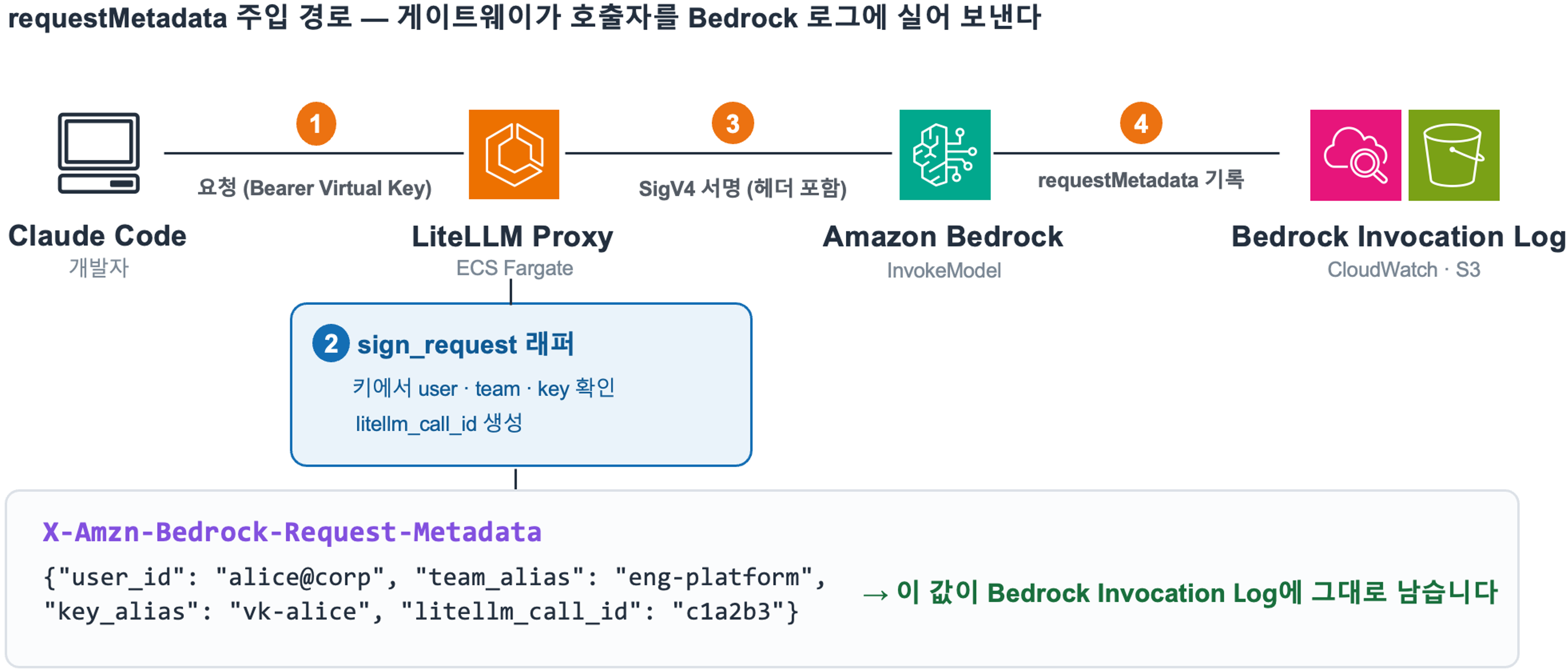Select the orange LiteLLM Proxy ECS icon
Image resolution: width=1568 pixels, height=672 pixels.
pos(514,155)
